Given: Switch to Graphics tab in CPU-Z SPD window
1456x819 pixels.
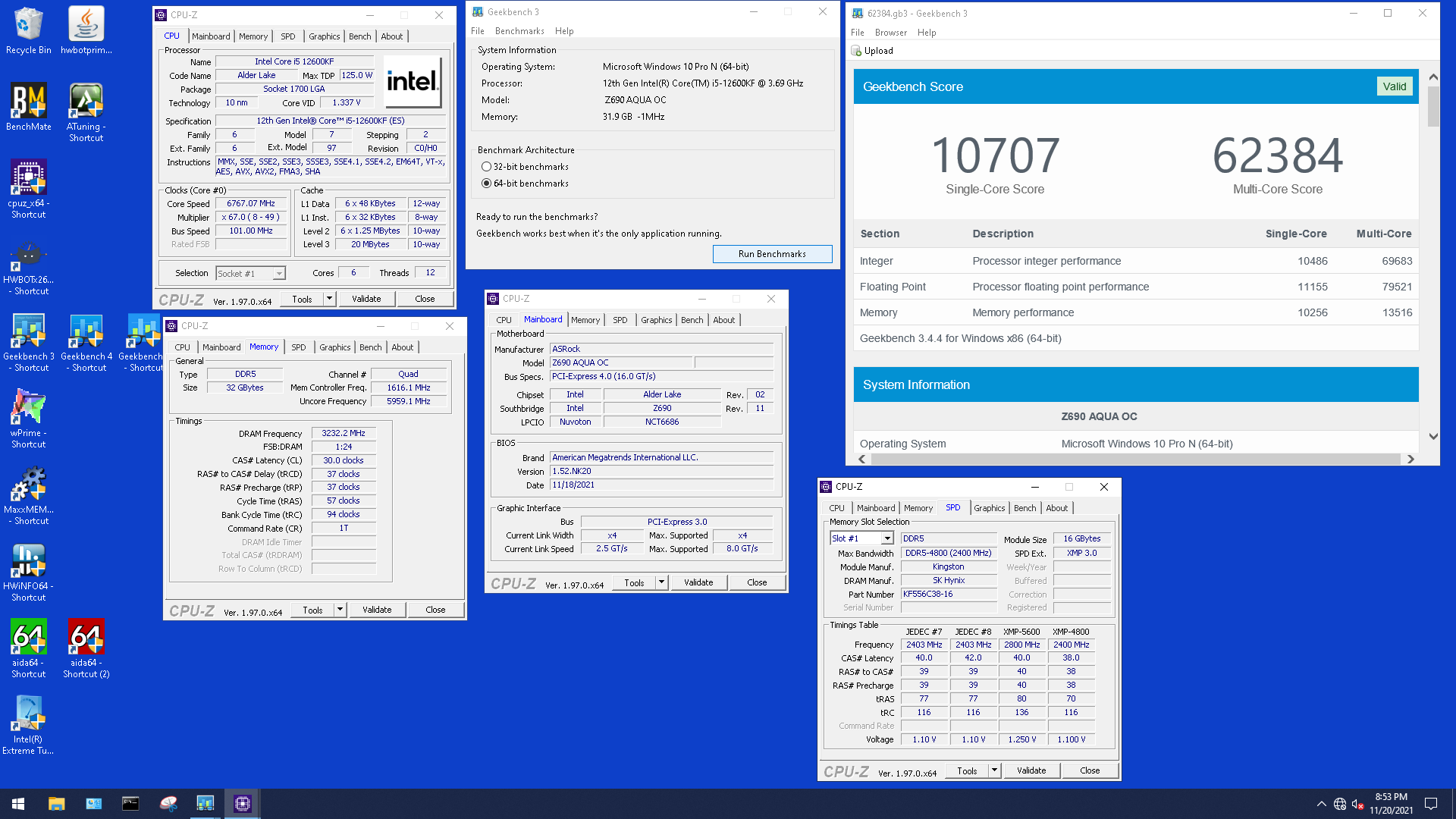Looking at the screenshot, I should point(990,508).
